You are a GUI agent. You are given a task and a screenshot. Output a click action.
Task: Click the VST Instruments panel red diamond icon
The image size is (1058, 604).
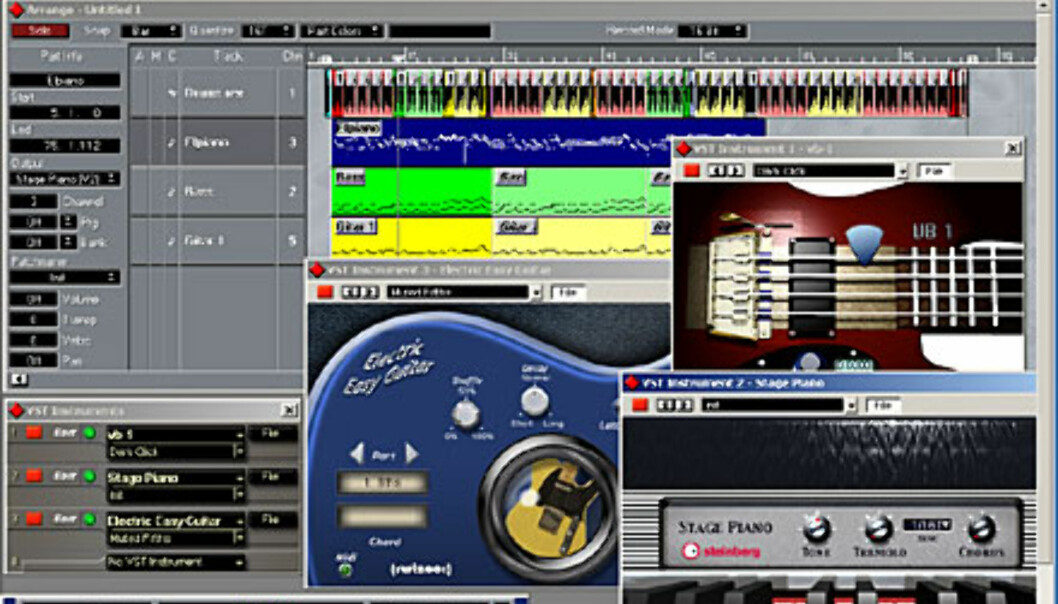click(x=16, y=410)
